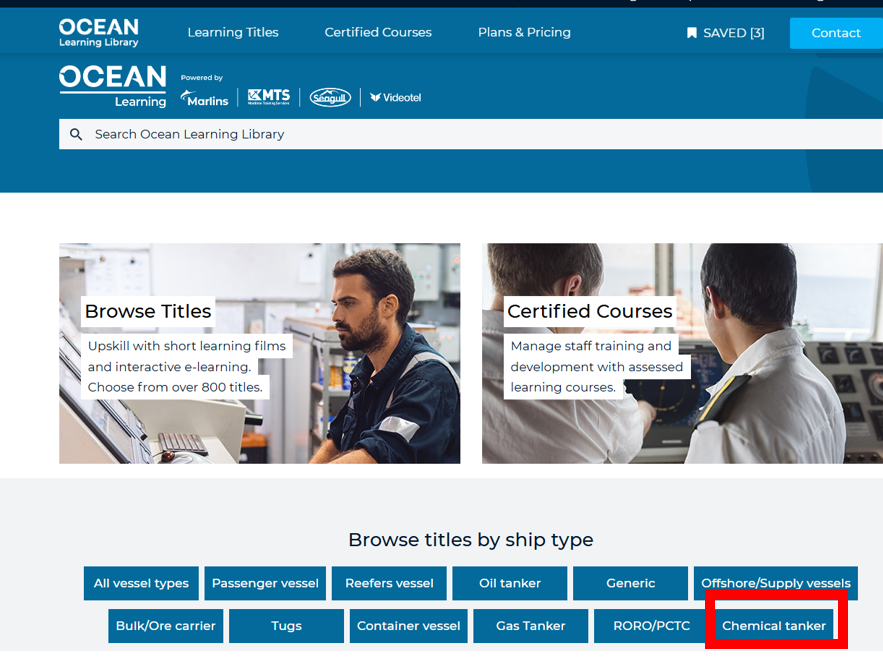Viewport: 883px width, 664px height.
Task: Open saved items via the bookmark icon
Action: coord(691,31)
